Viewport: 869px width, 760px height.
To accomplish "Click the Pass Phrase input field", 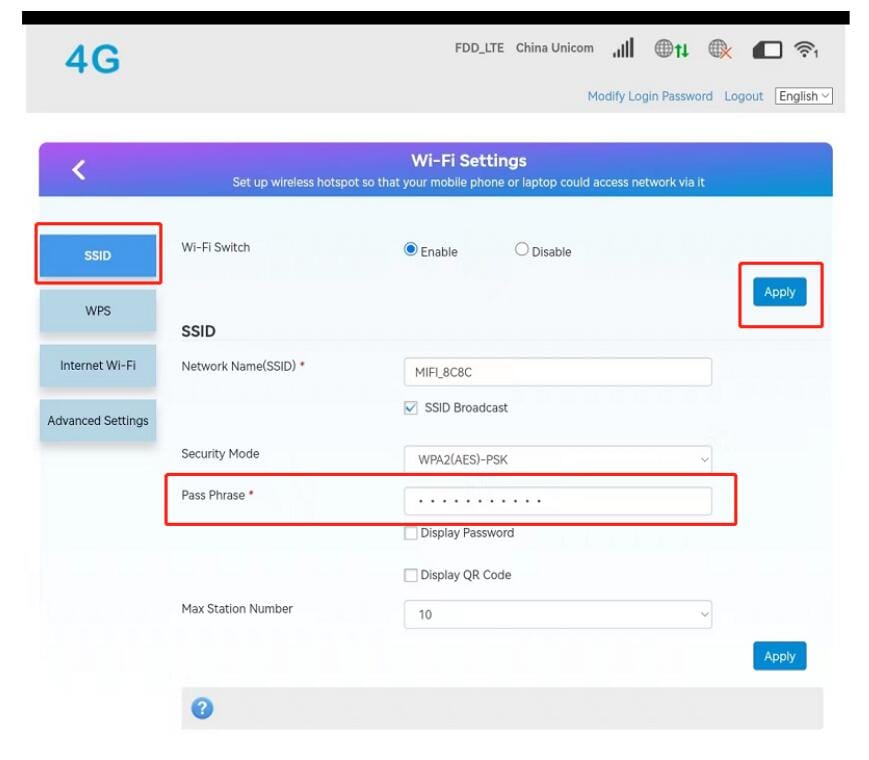I will tap(557, 500).
